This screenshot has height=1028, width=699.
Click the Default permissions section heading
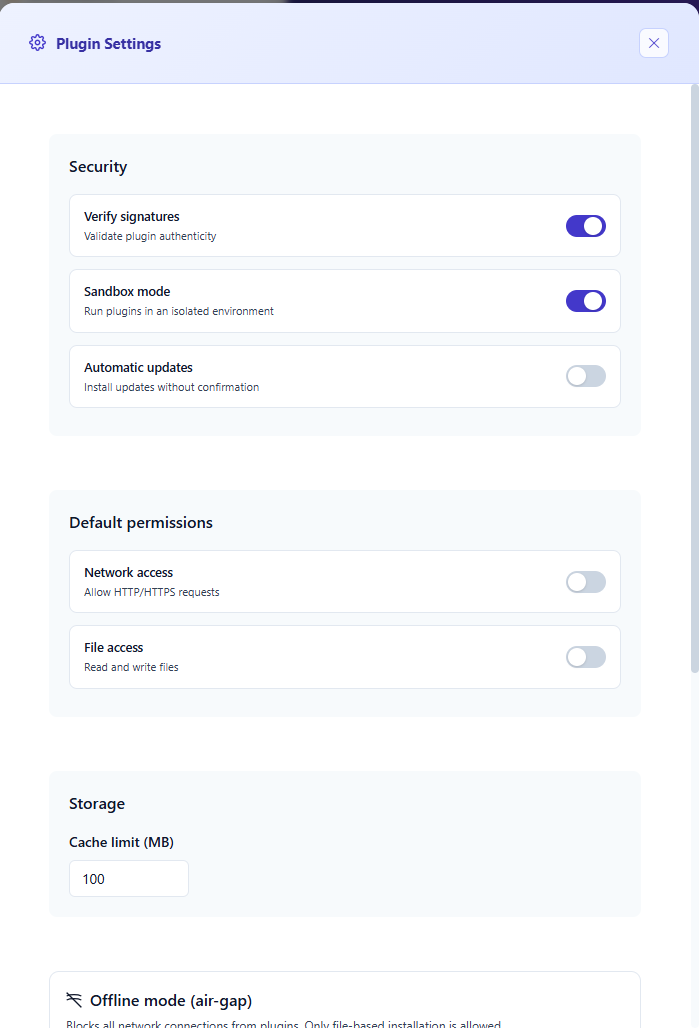[141, 522]
